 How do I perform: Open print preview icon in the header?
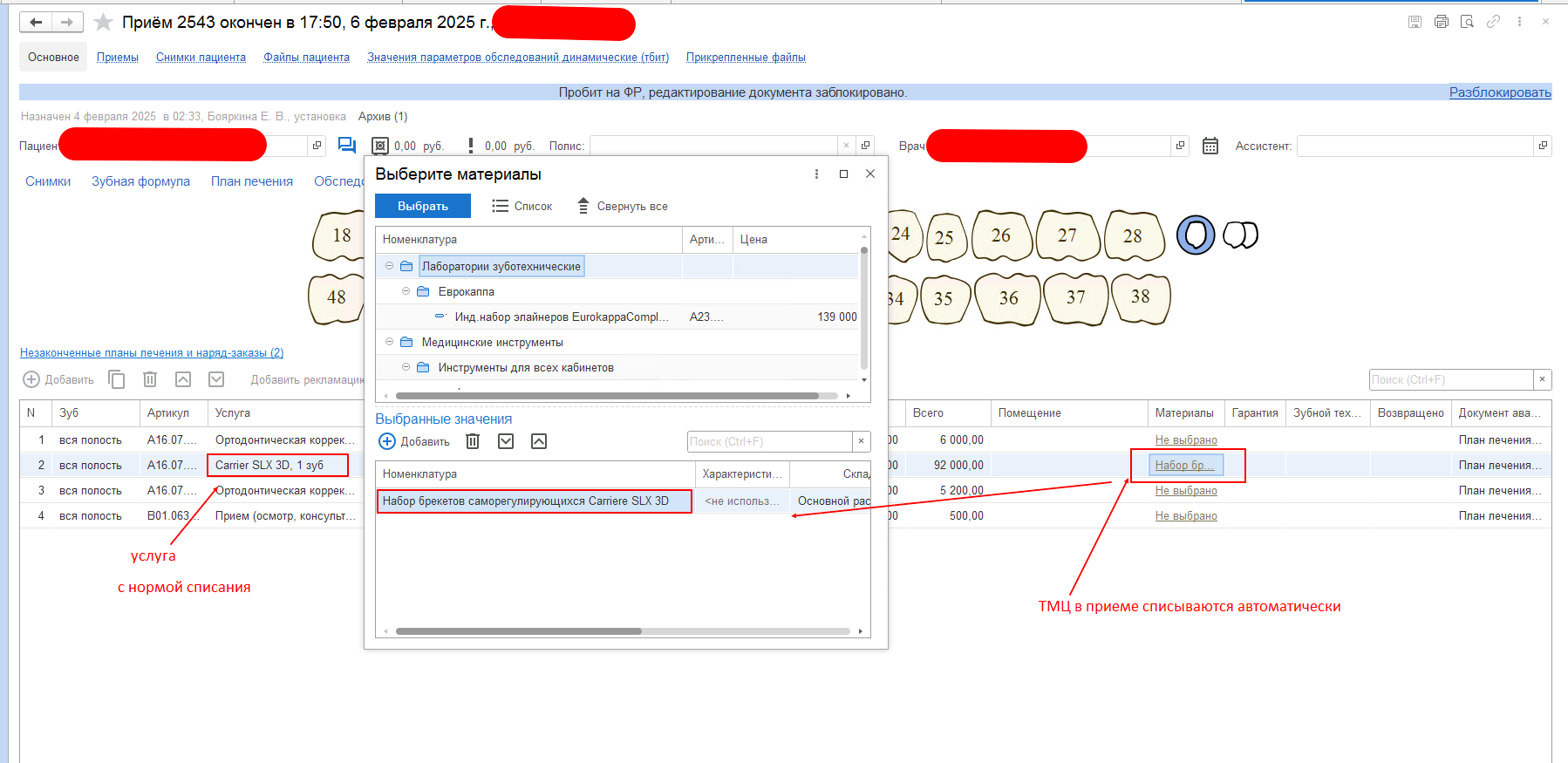coord(1467,22)
